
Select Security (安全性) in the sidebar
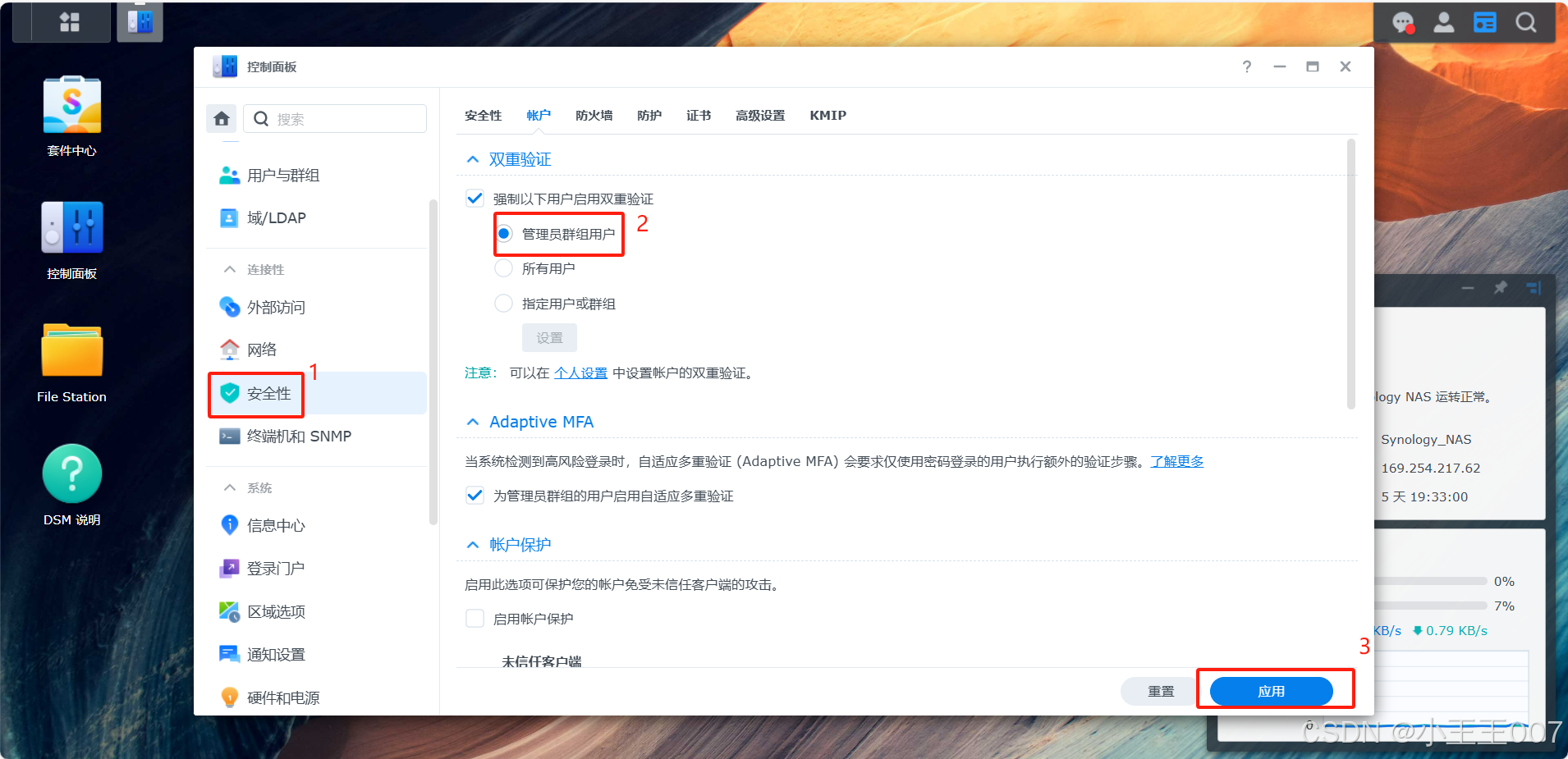point(316,393)
